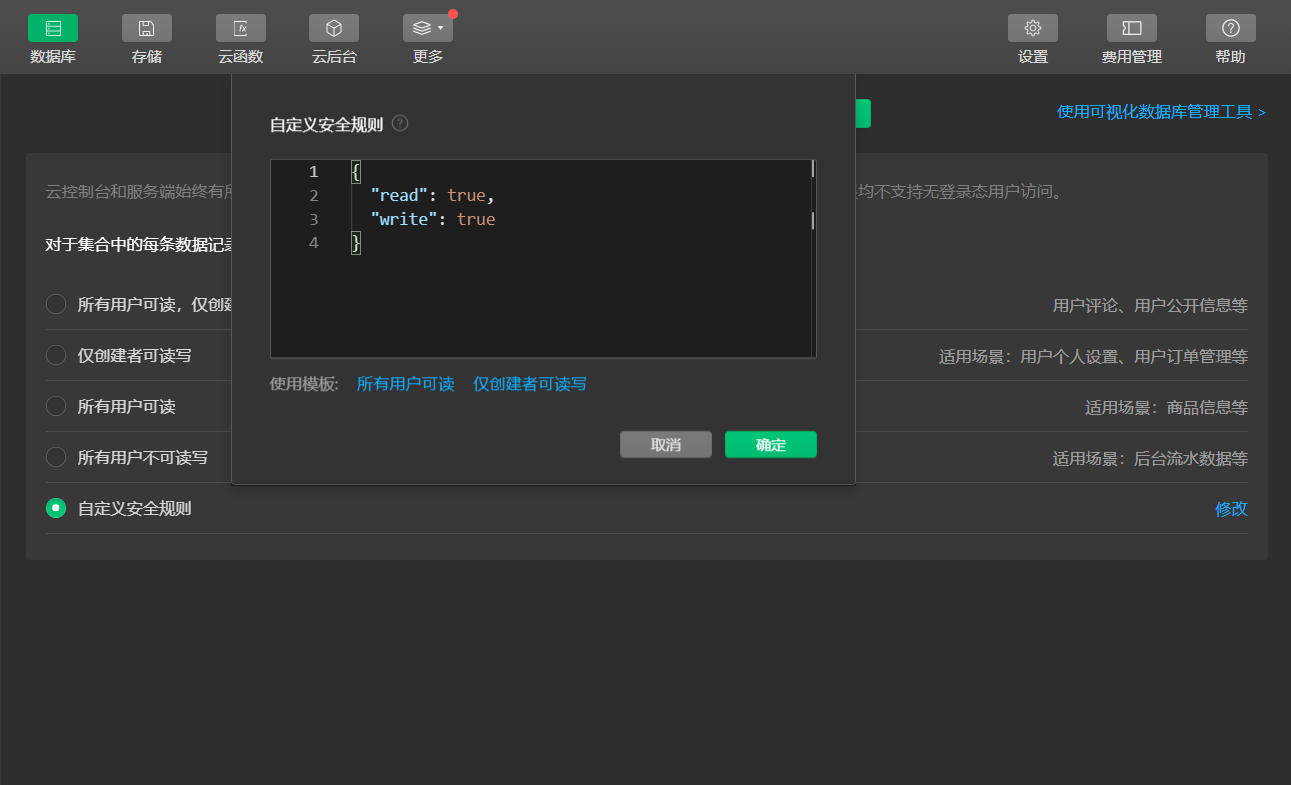Image resolution: width=1291 pixels, height=785 pixels.
Task: Click the 使用模板: label
Action: pos(304,384)
